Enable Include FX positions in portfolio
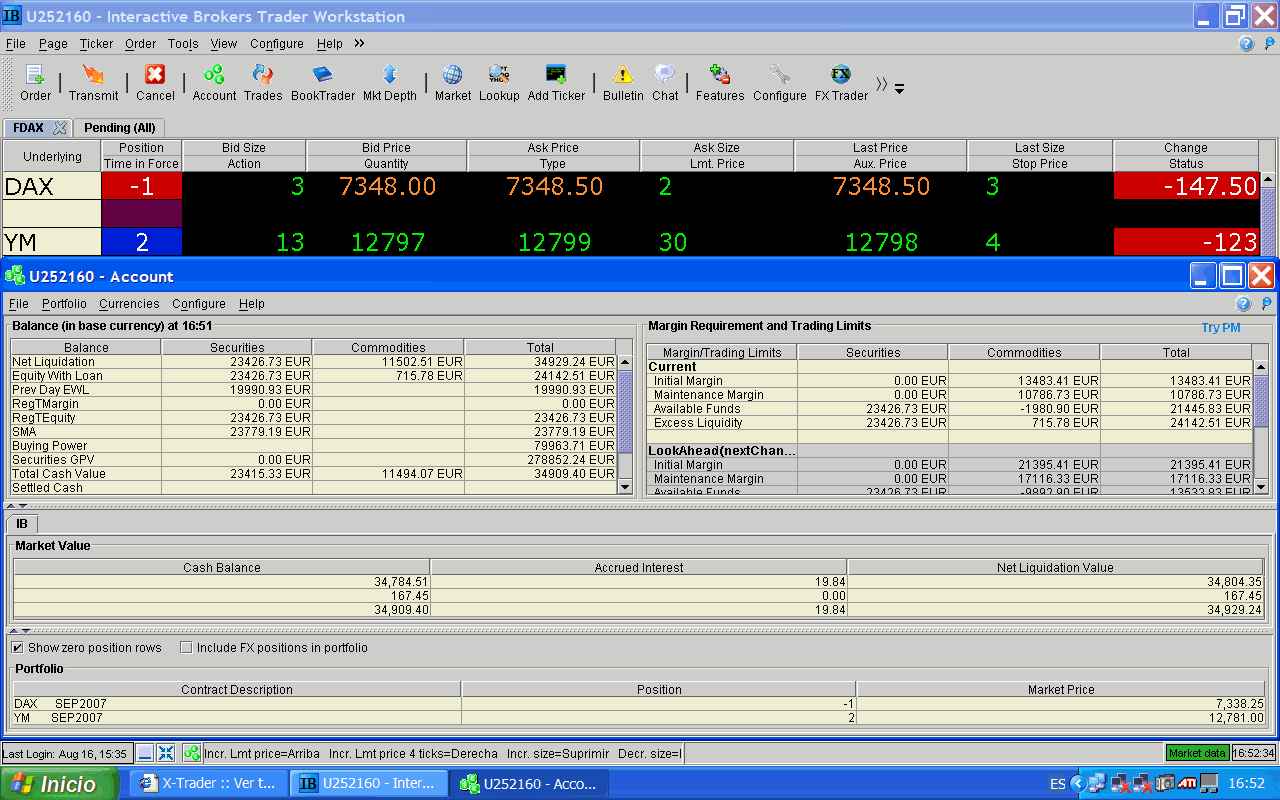The width and height of the screenshot is (1280, 800). 186,648
